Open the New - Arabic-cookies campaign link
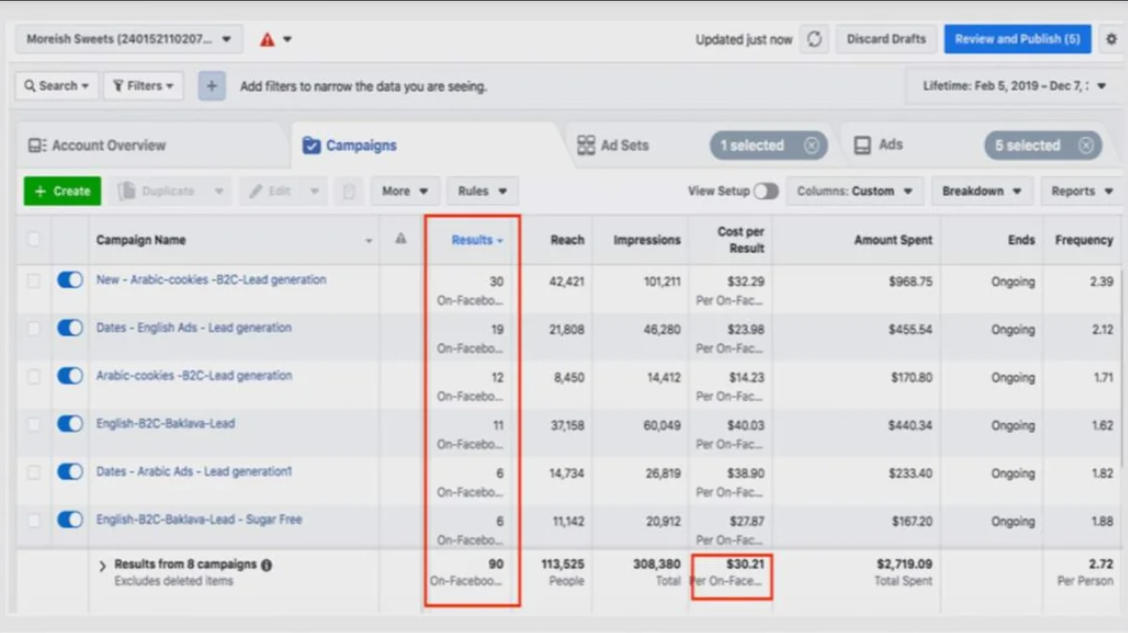1128x633 pixels. pos(211,280)
